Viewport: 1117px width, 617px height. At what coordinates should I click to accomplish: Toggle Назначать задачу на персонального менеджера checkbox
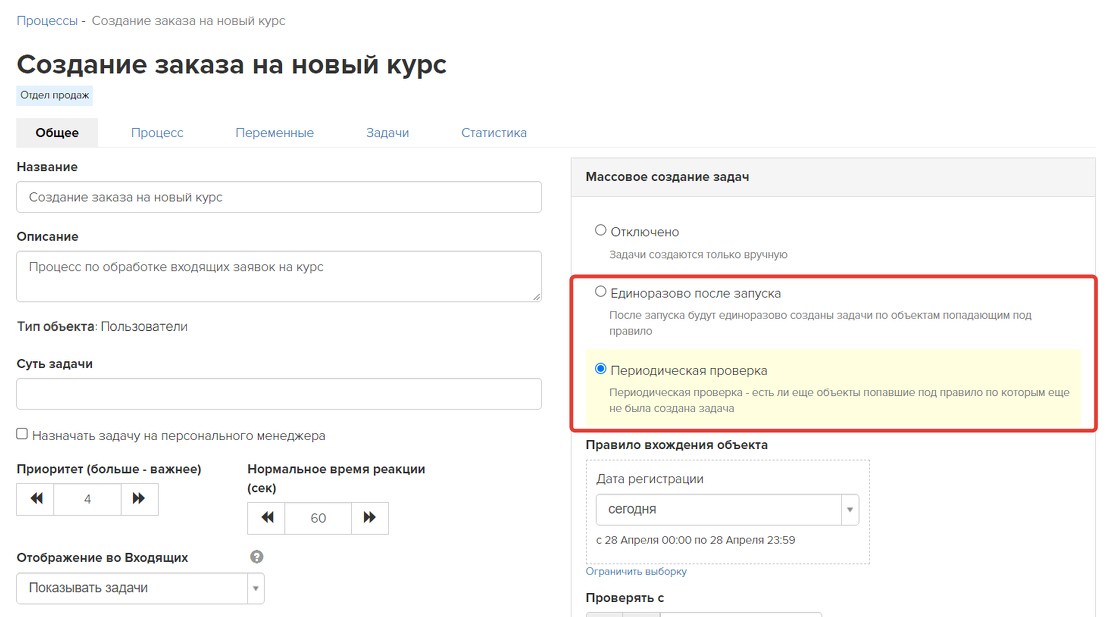coord(22,434)
